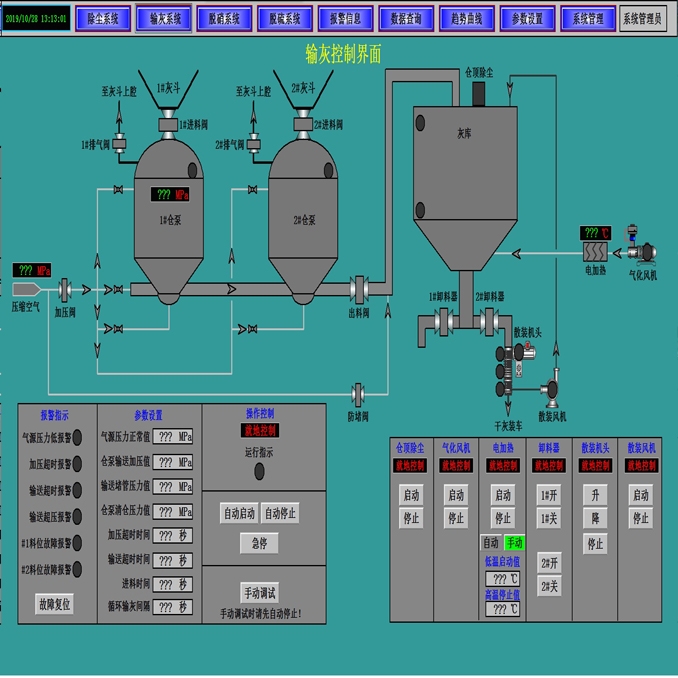Click the 卸料器 1#开 button
This screenshot has width=678, height=678.
pos(549,495)
